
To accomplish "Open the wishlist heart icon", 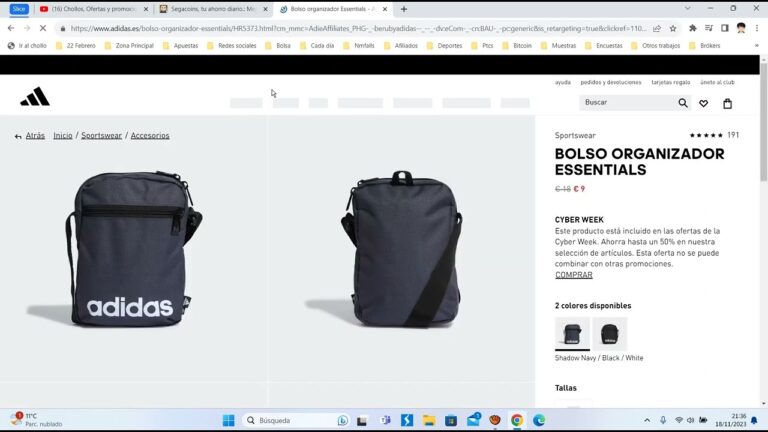I will coord(703,103).
